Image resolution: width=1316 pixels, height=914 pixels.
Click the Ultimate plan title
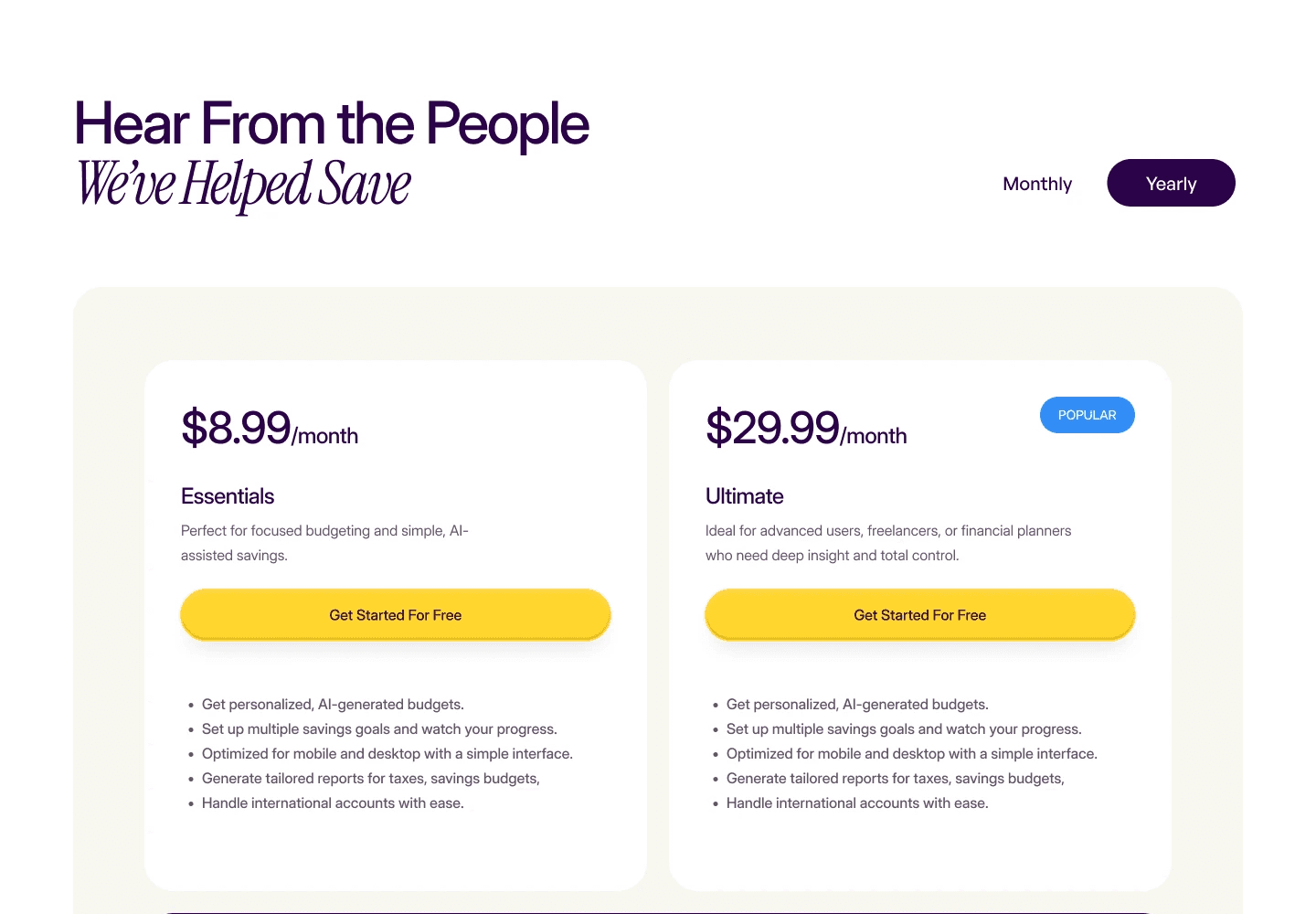[x=744, y=495]
